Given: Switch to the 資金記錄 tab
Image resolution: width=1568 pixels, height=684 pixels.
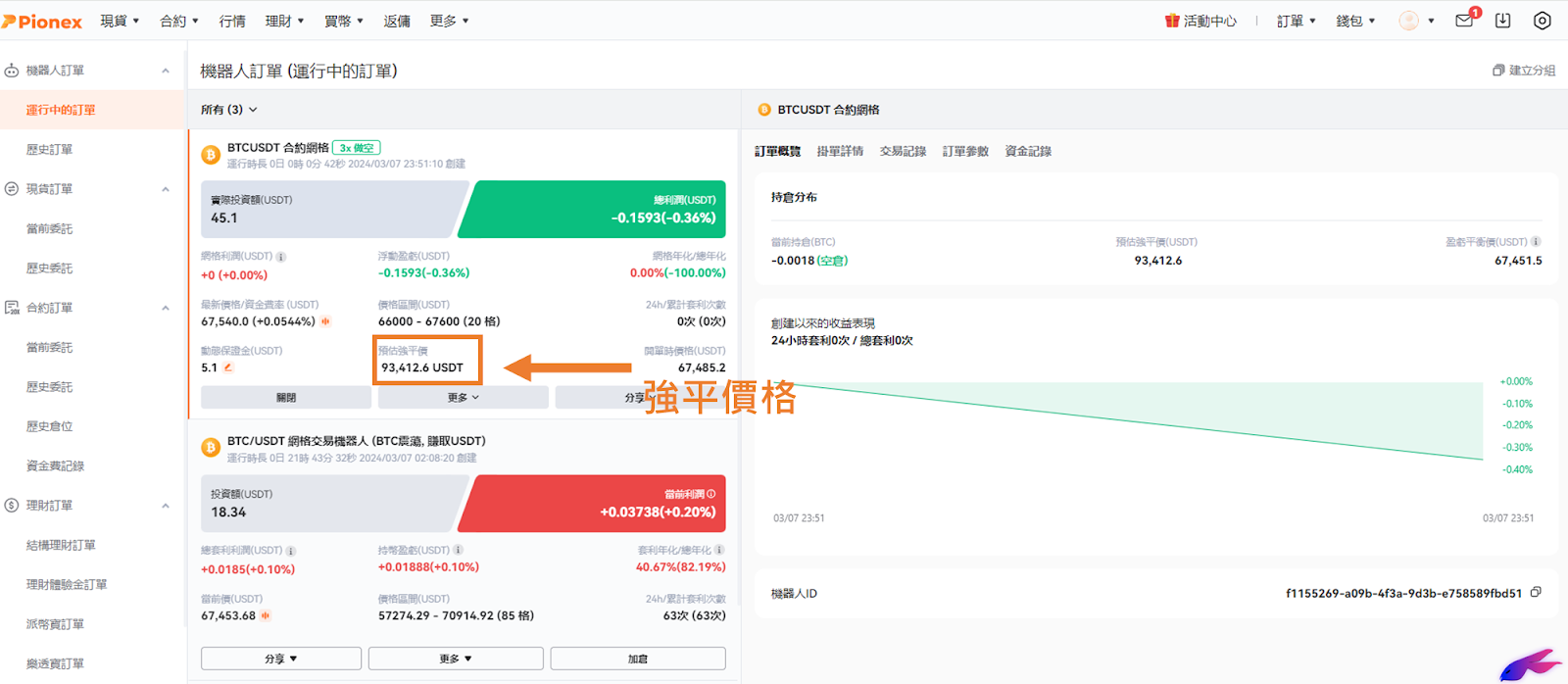Looking at the screenshot, I should [1029, 151].
